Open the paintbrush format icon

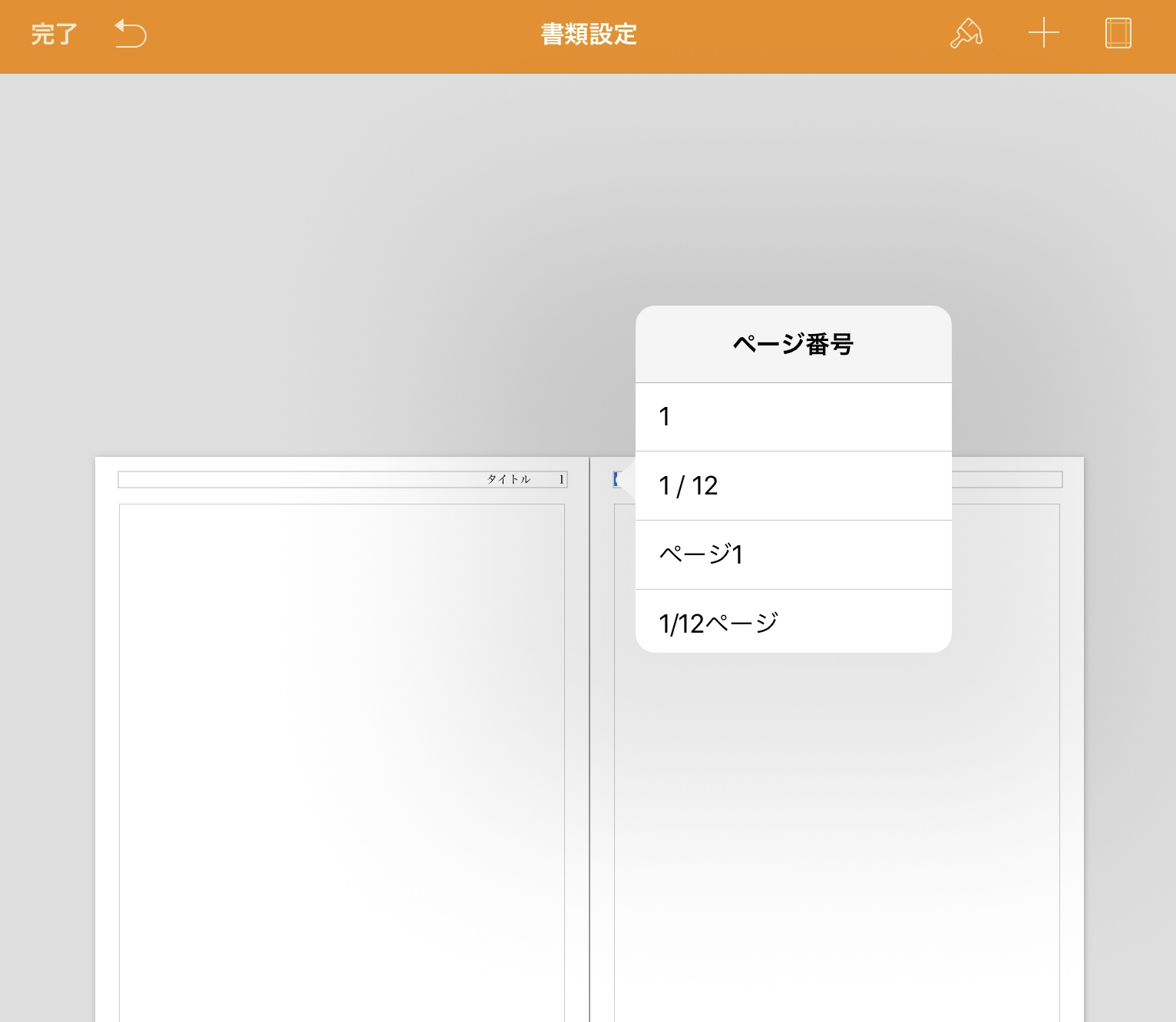[x=966, y=35]
